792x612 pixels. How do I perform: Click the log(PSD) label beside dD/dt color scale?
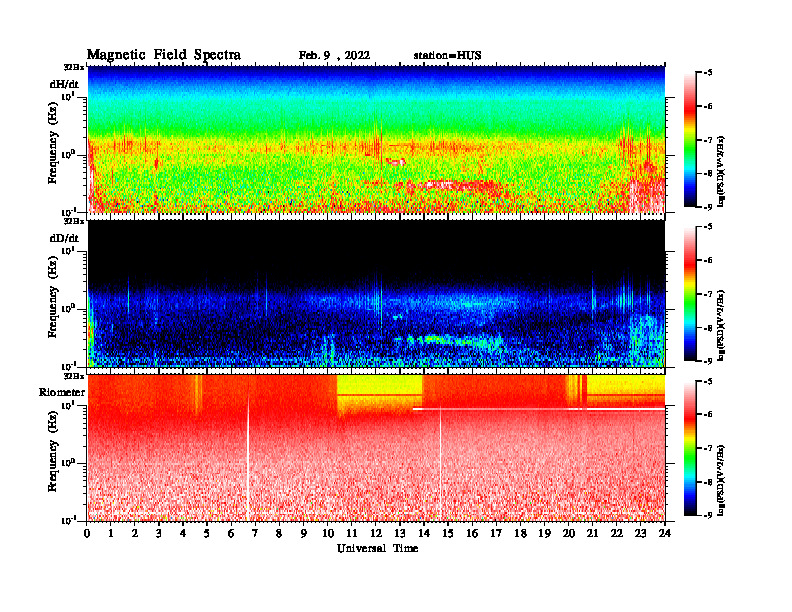point(722,325)
